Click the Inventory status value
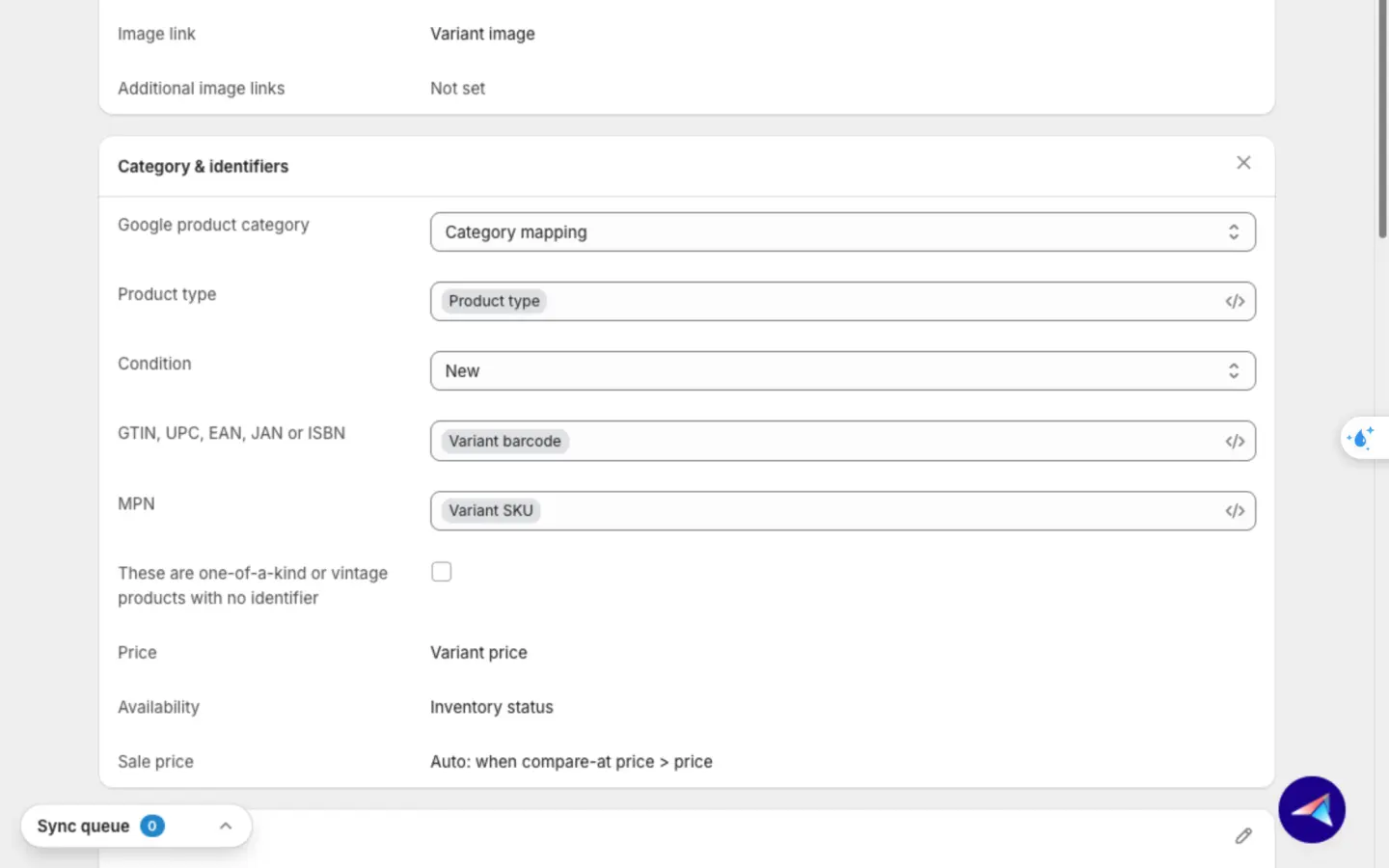Image resolution: width=1389 pixels, height=868 pixels. point(492,708)
